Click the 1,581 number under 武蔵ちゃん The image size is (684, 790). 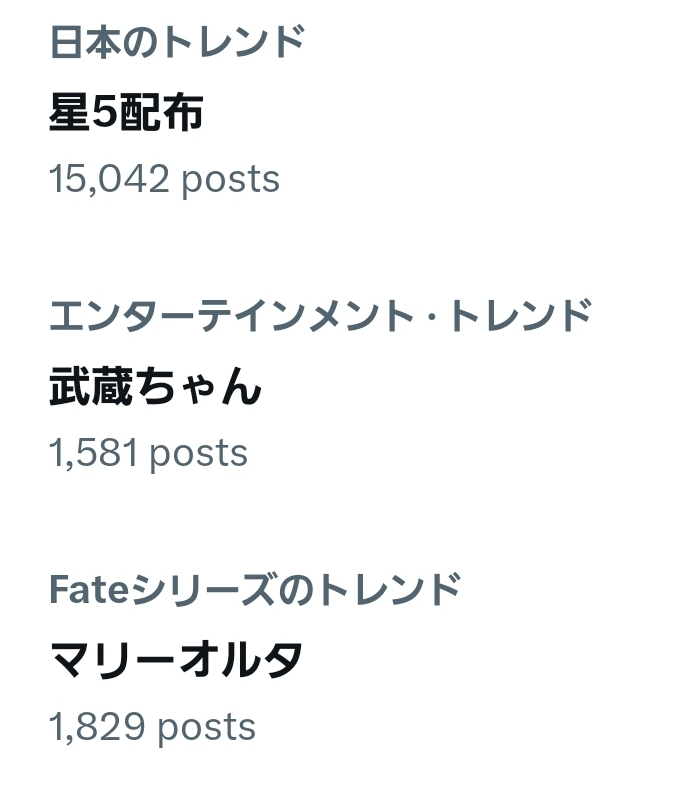point(93,453)
